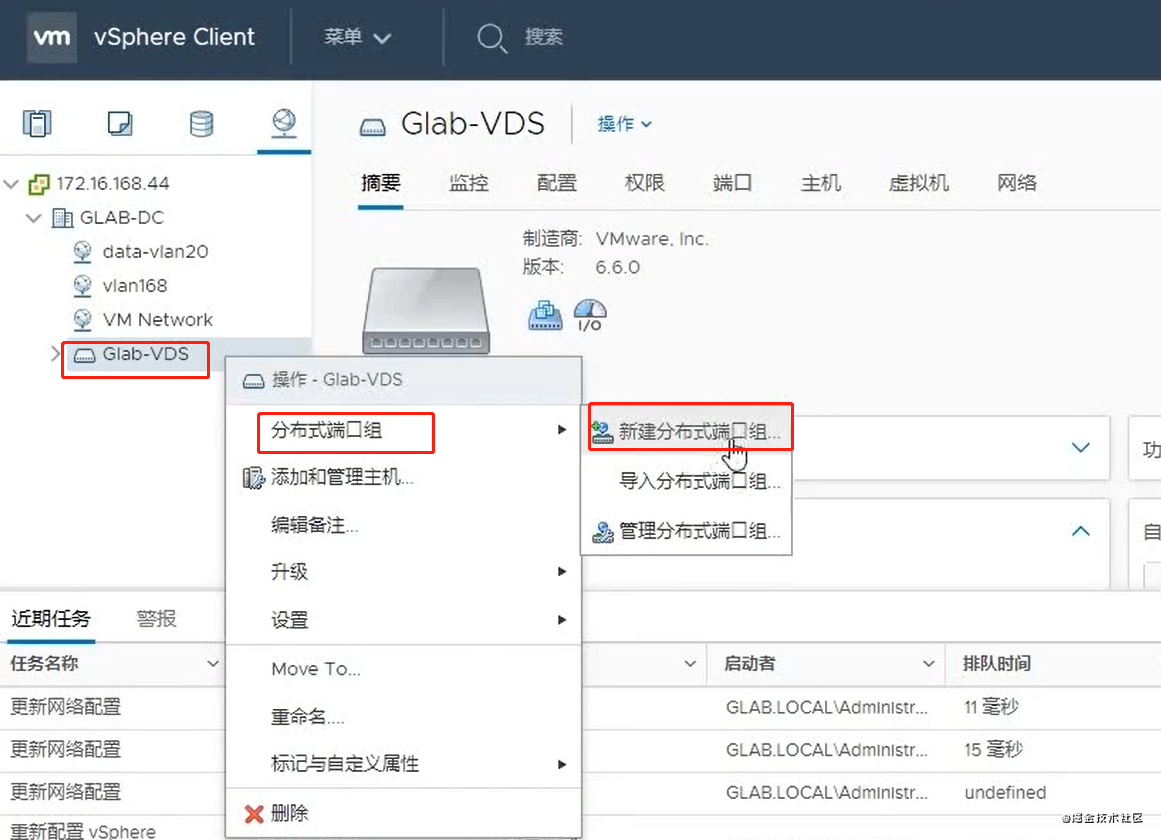Screen dimensions: 1161x840
Task: Choose 重命名 menu entry
Action: 404,717
